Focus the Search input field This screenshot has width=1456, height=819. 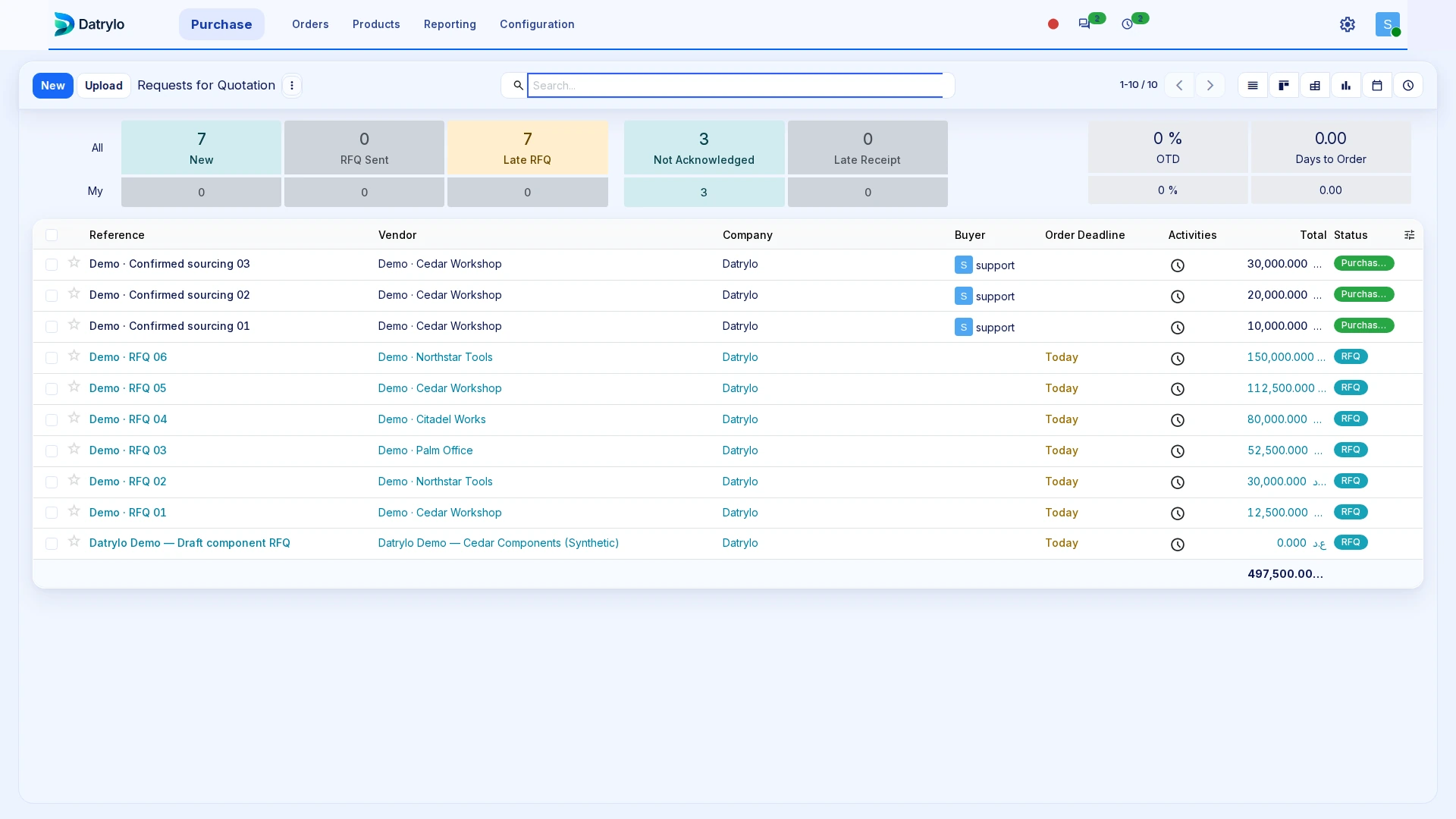[x=735, y=86]
